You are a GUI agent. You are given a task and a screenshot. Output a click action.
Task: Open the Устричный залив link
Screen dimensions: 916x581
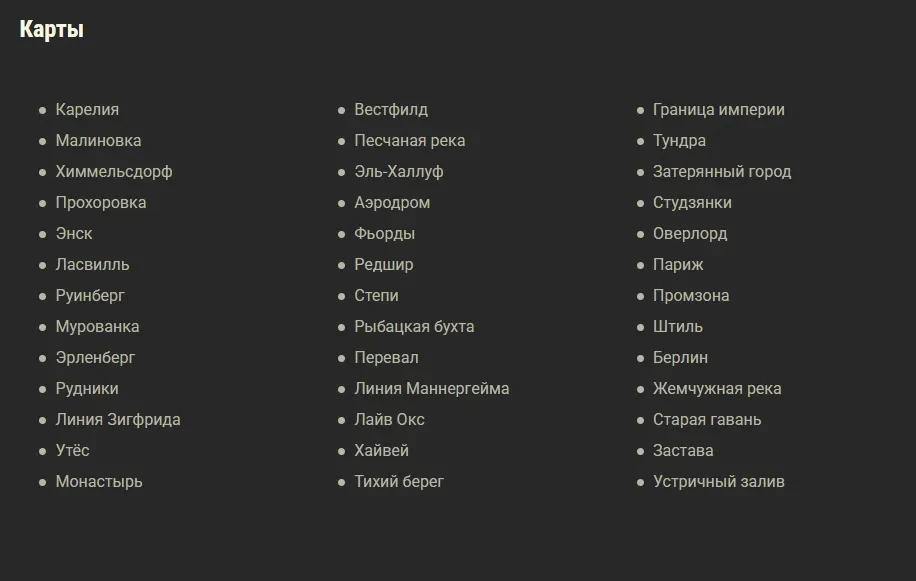pos(719,482)
